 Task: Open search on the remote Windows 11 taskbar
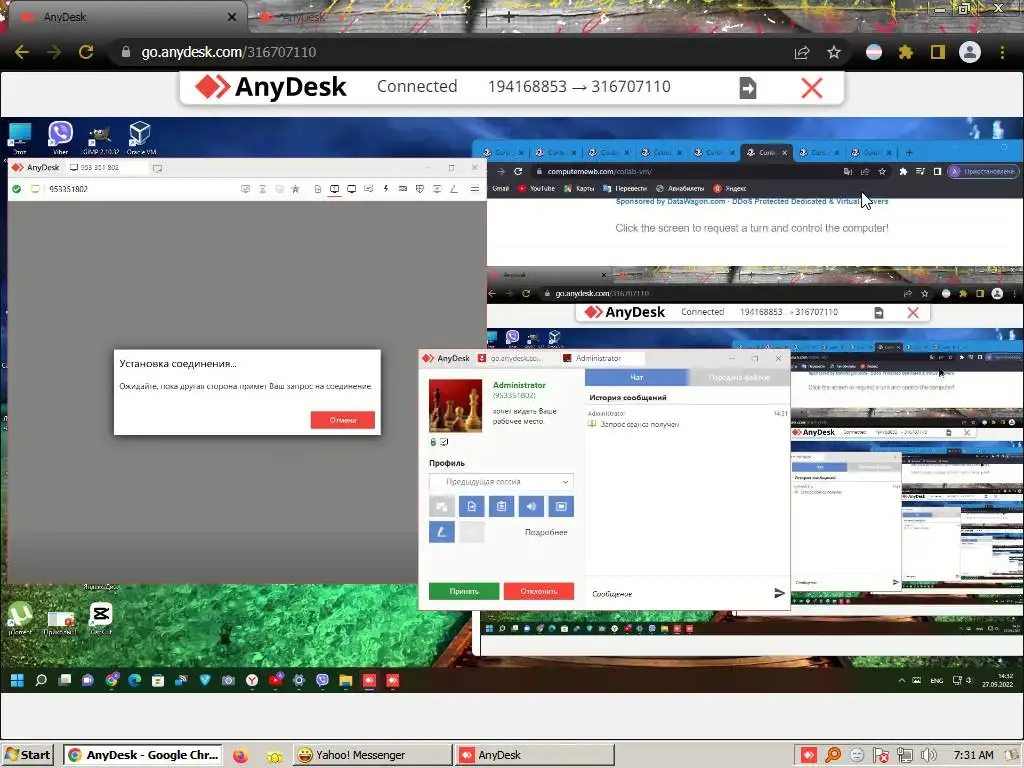pyautogui.click(x=40, y=680)
